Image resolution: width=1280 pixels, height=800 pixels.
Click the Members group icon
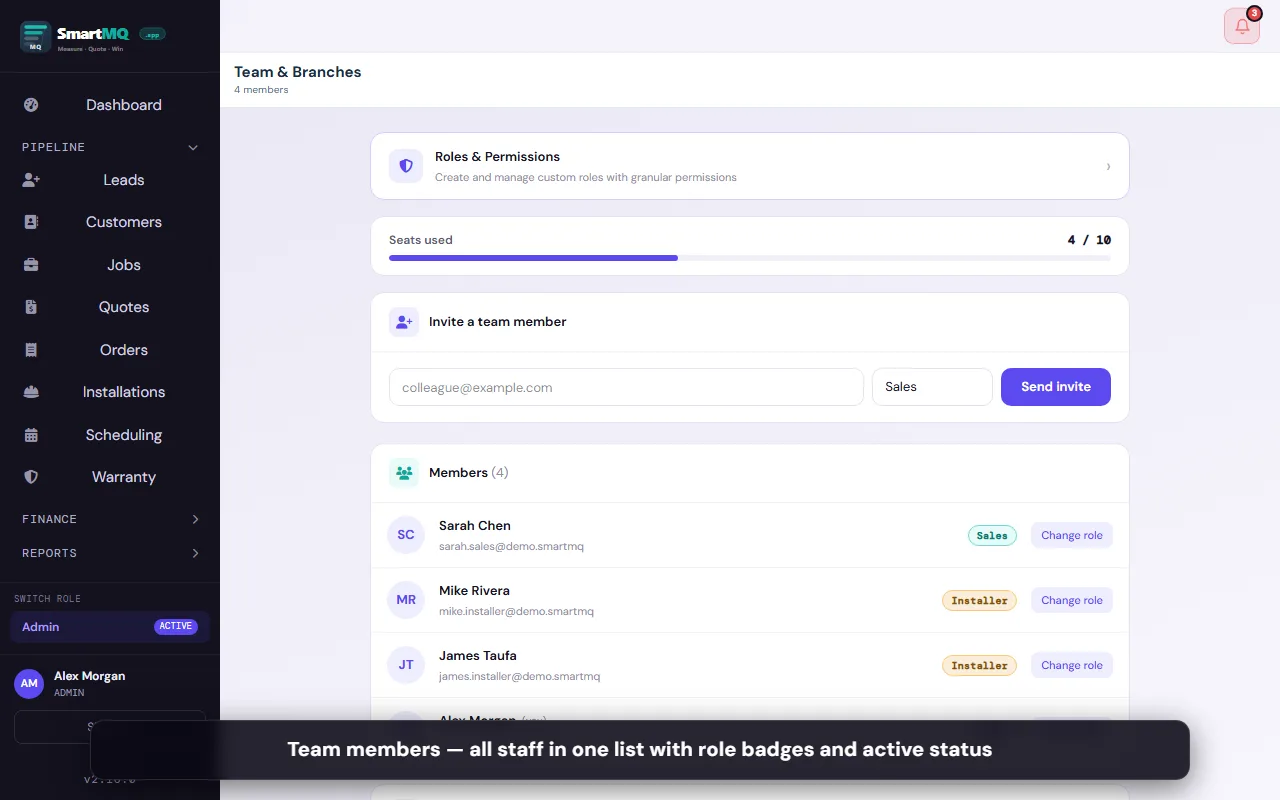[x=404, y=473]
